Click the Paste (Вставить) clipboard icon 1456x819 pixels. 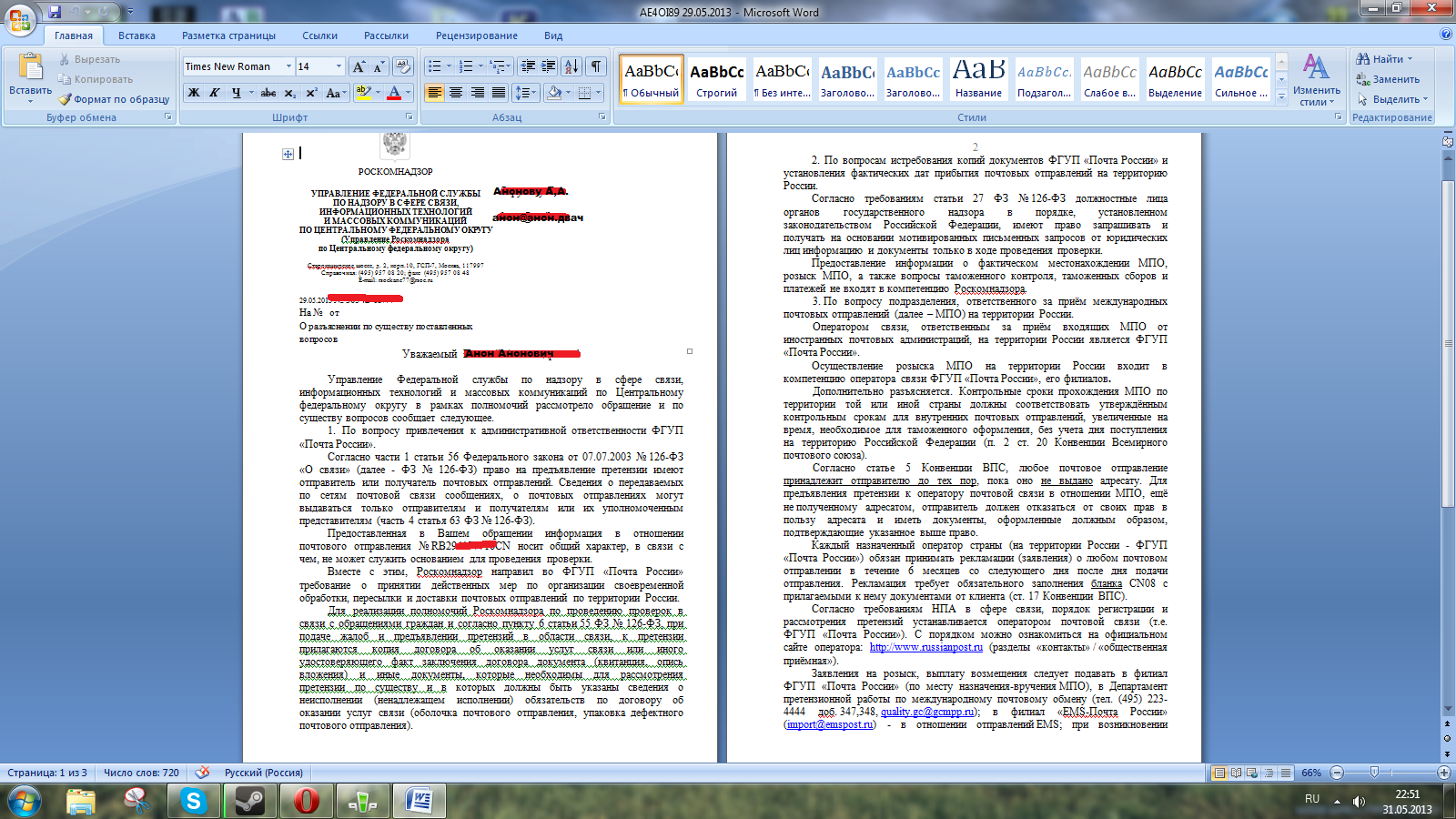pos(30,68)
